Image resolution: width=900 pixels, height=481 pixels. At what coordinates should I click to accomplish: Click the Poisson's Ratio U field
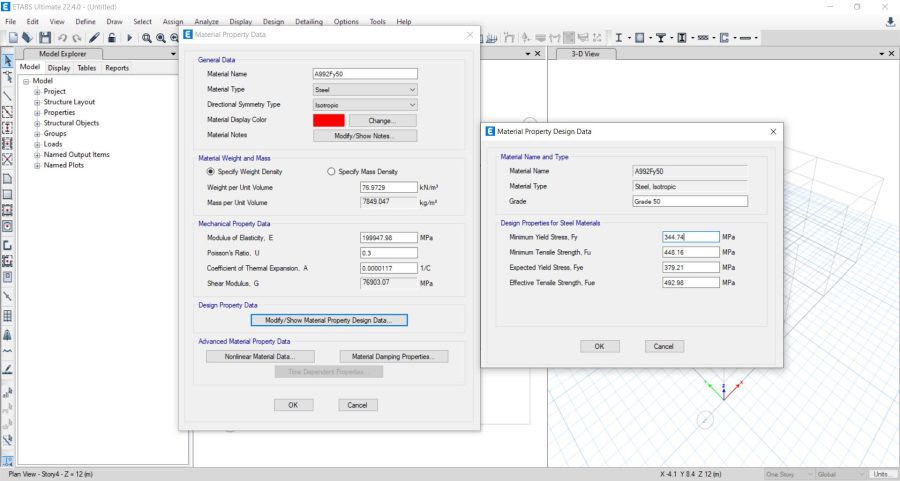pos(389,253)
